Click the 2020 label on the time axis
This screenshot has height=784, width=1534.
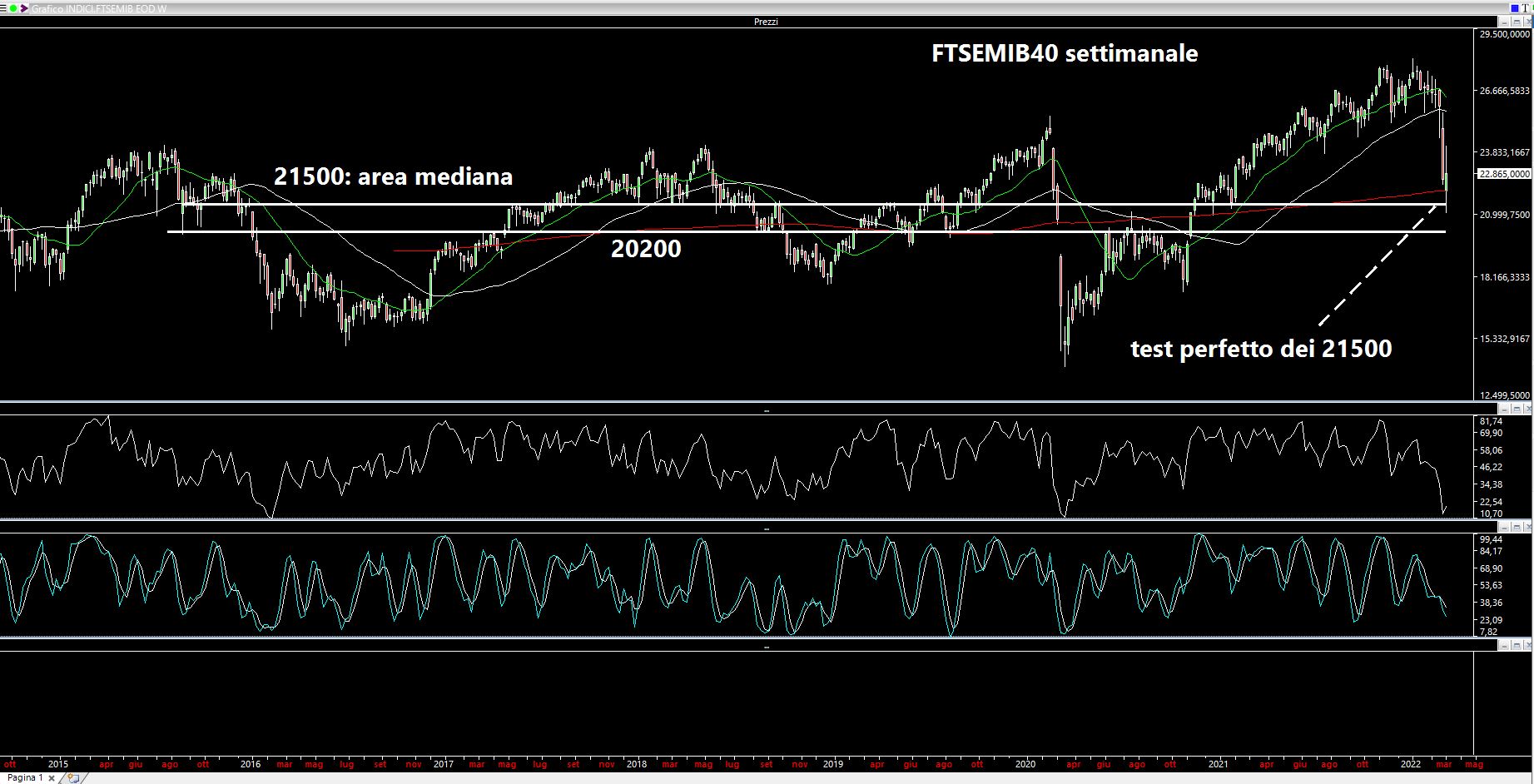1025,763
